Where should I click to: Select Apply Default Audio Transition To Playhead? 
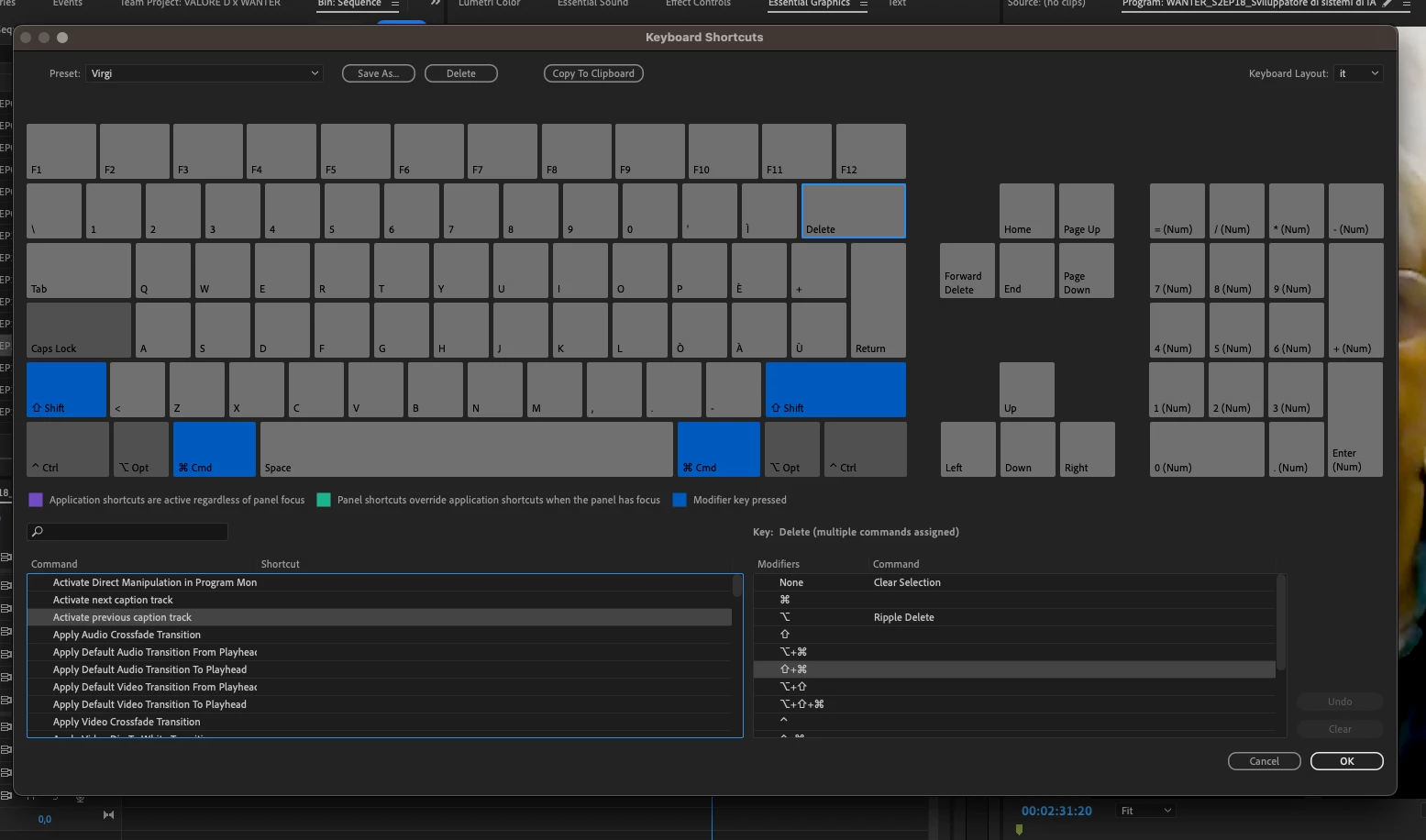(x=380, y=669)
